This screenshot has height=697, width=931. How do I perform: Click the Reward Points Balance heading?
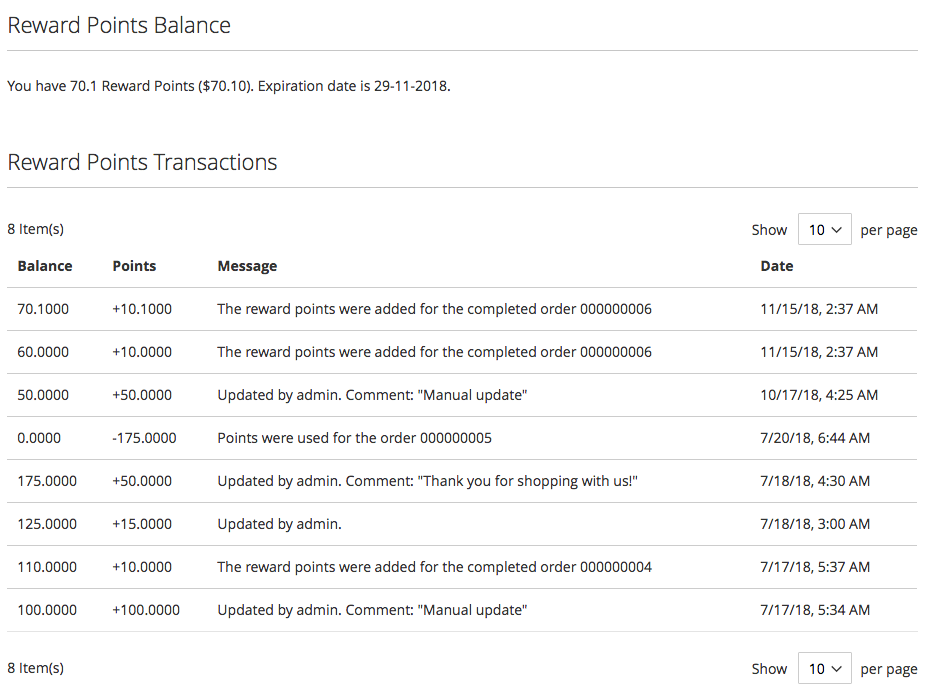click(119, 26)
